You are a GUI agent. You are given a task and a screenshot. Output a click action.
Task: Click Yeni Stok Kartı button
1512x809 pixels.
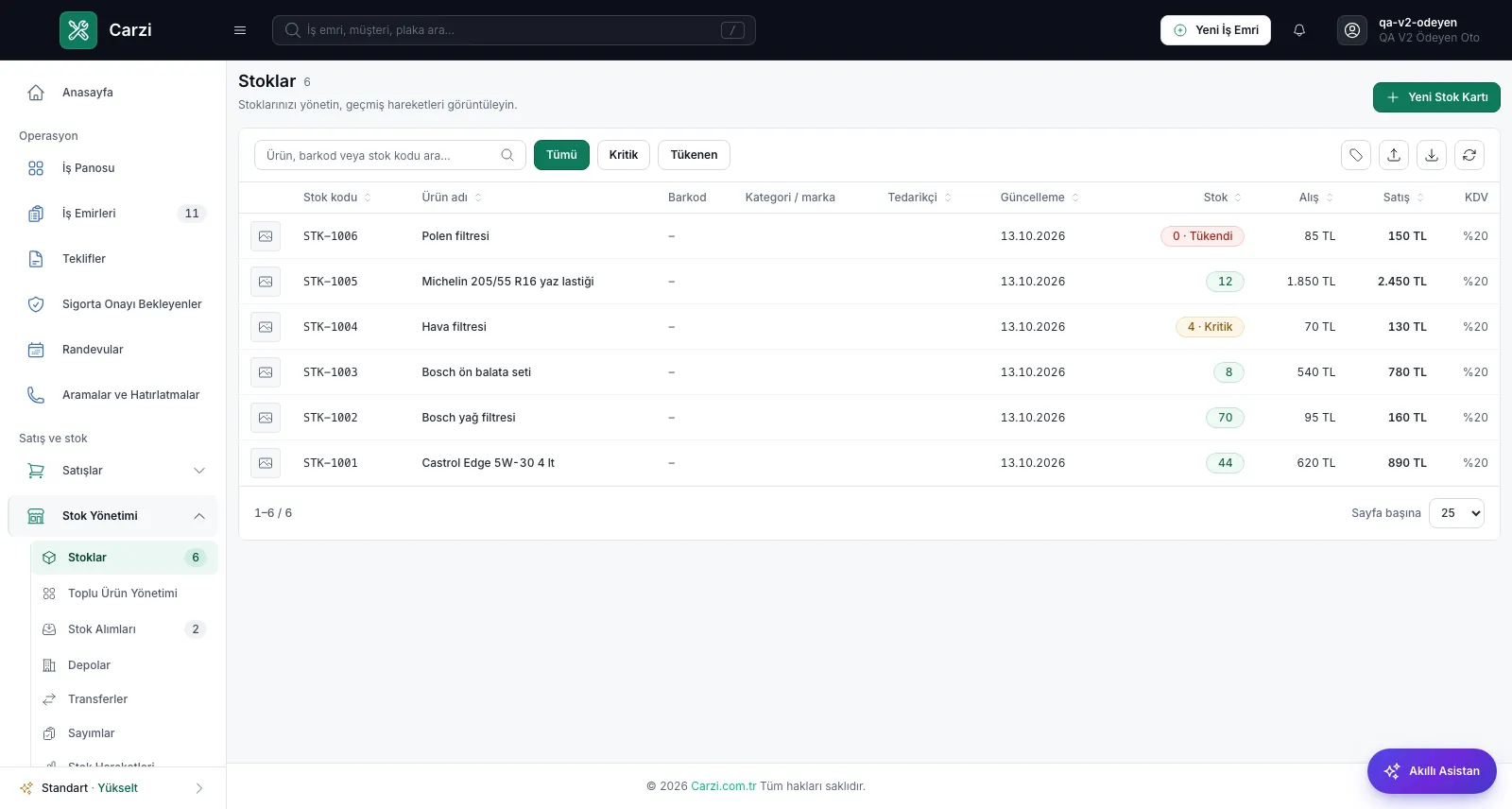(x=1436, y=97)
